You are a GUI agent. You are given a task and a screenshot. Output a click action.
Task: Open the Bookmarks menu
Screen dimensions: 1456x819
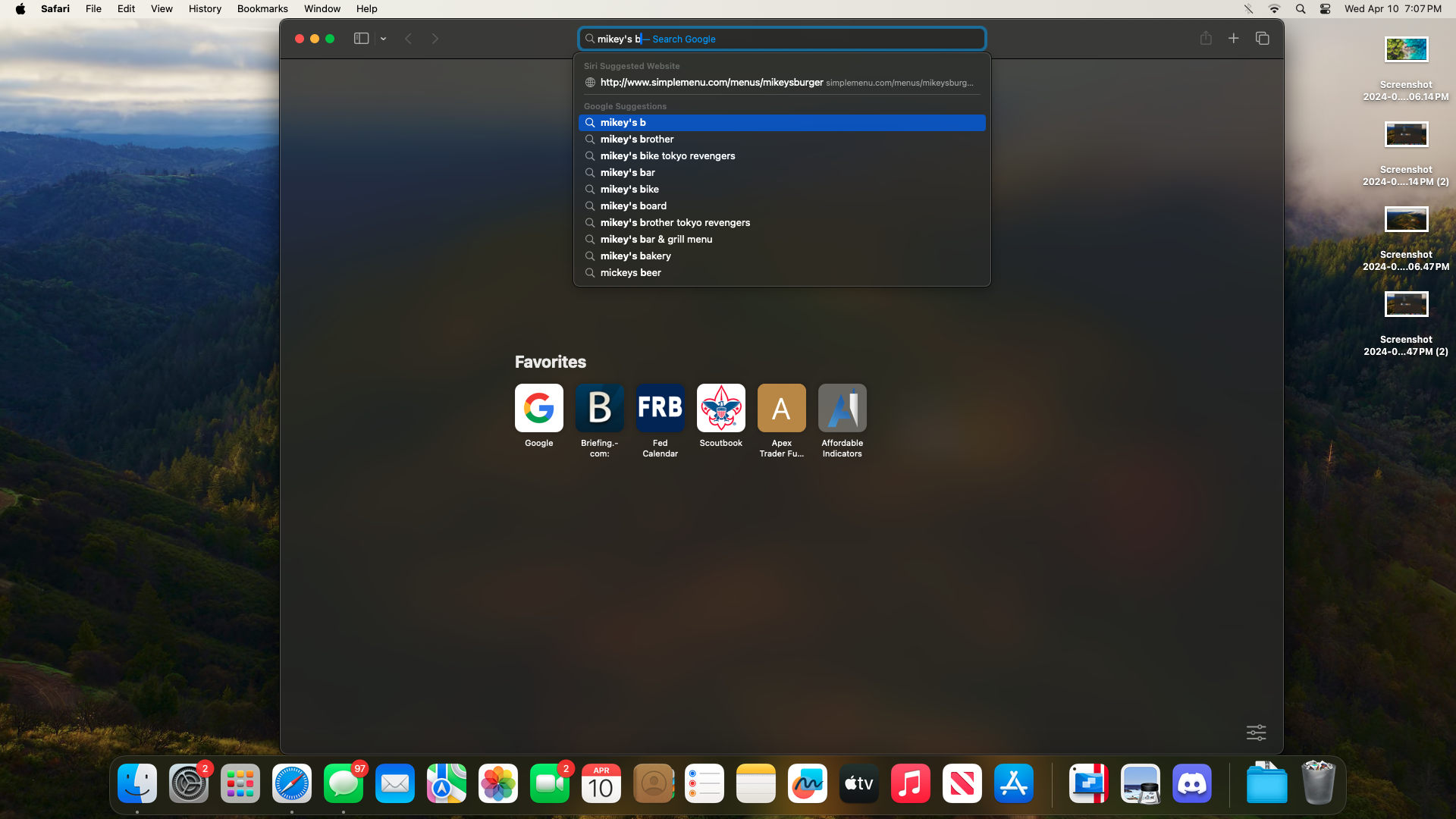click(262, 9)
